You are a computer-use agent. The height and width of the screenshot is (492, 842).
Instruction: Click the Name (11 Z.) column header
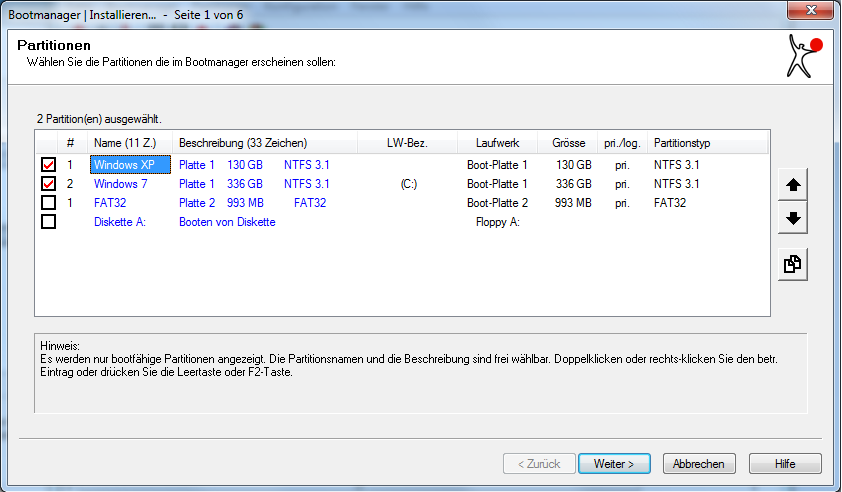pyautogui.click(x=129, y=143)
